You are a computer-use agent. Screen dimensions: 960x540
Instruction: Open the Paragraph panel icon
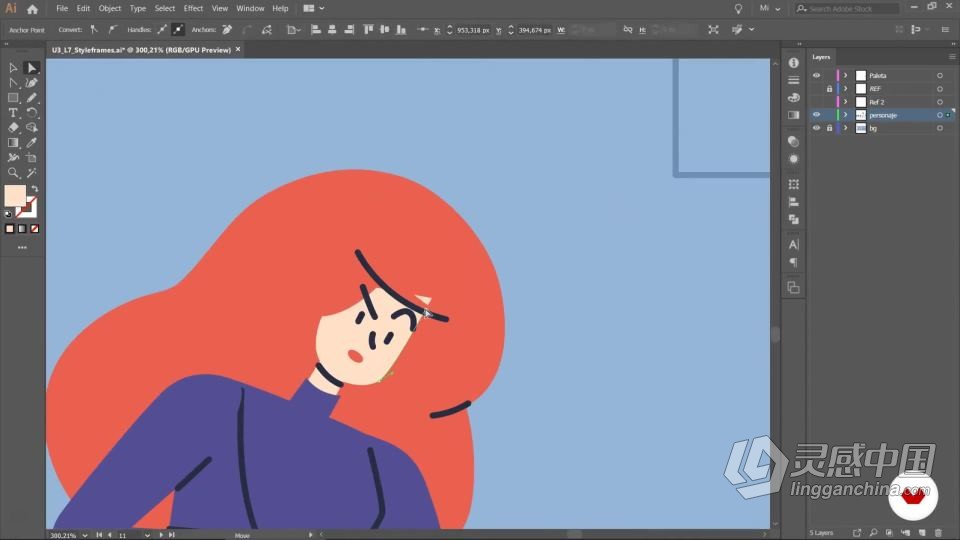point(793,262)
